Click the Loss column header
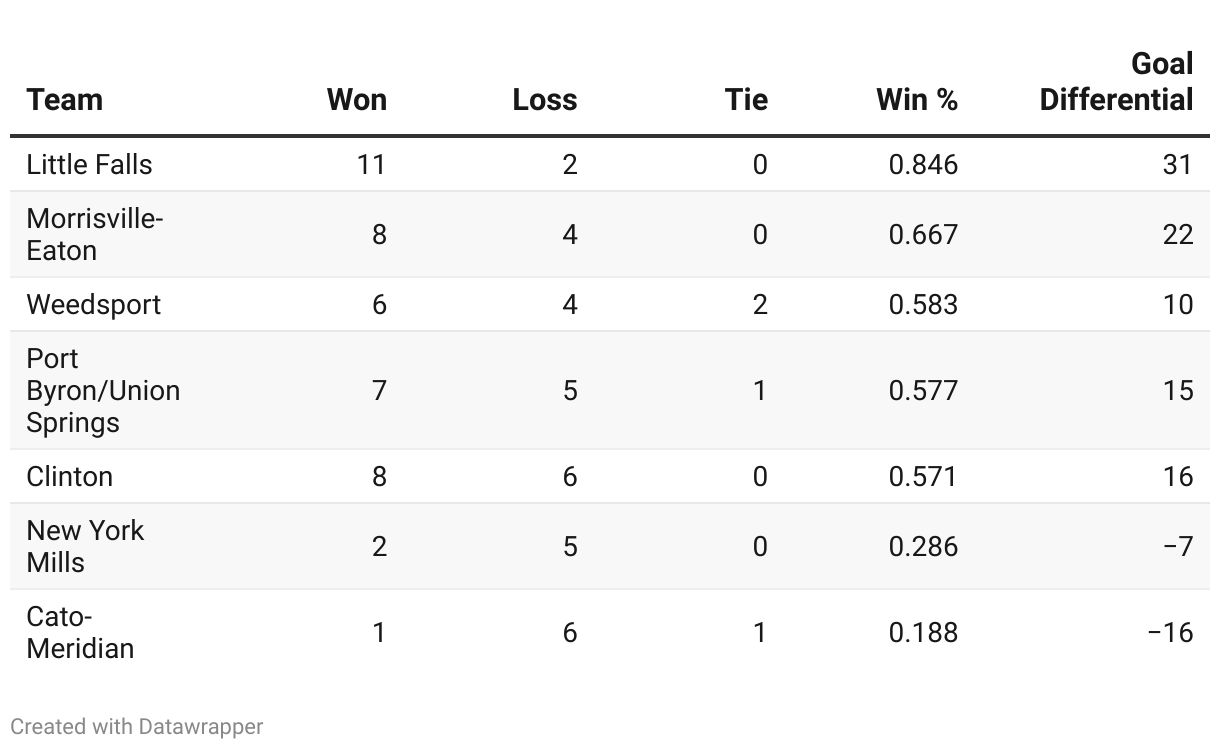The height and width of the screenshot is (750, 1220). [545, 100]
